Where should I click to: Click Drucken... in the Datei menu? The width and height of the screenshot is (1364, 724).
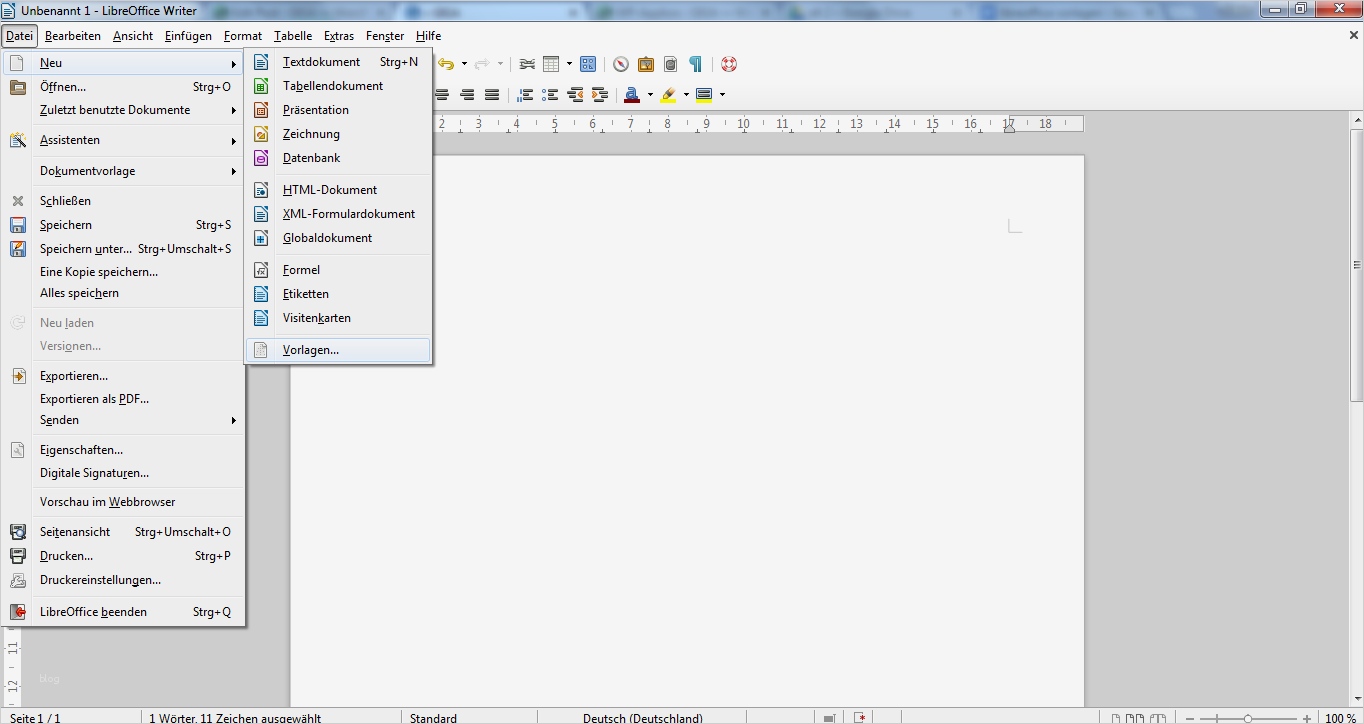123,556
